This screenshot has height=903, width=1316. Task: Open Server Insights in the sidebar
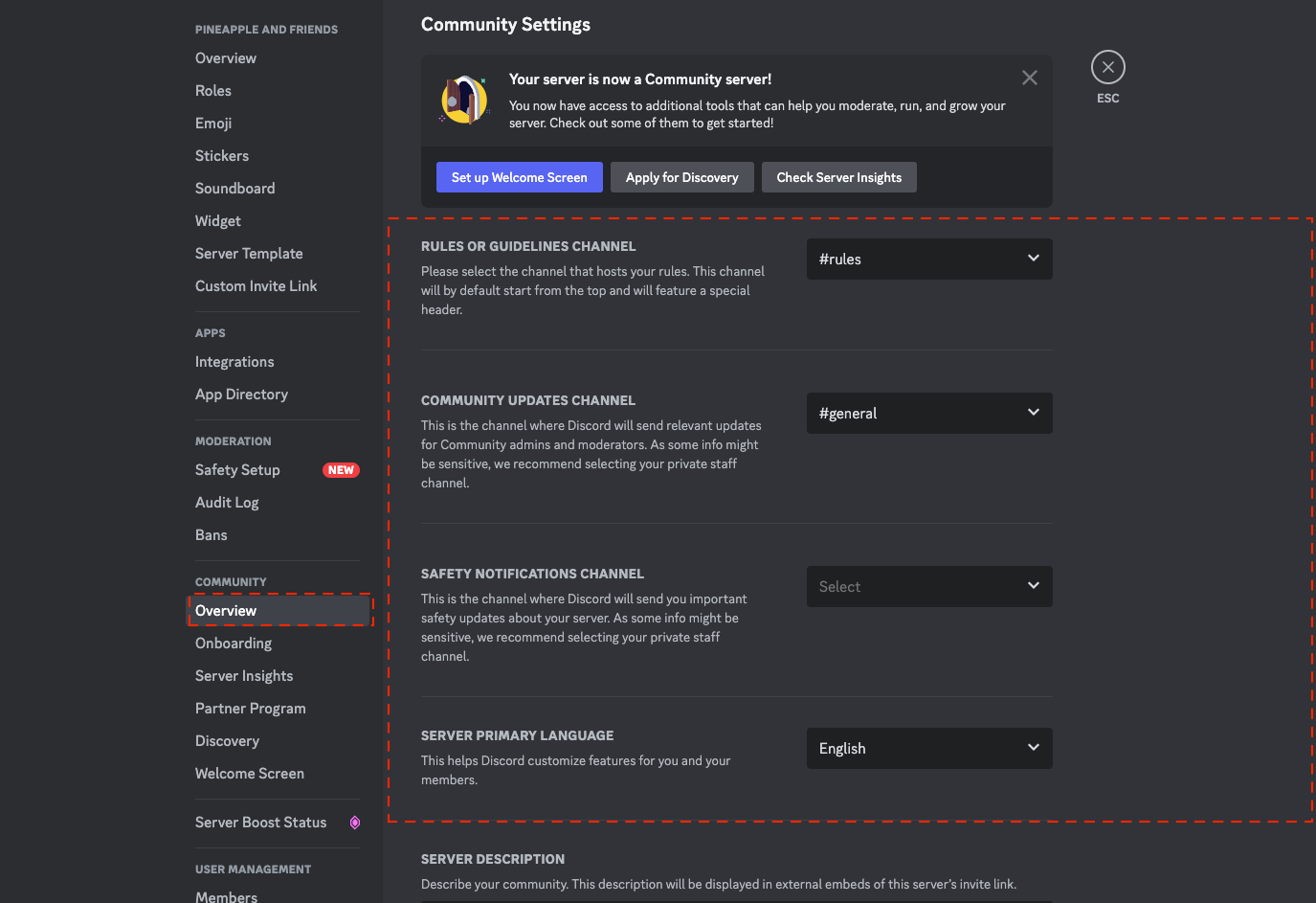click(x=244, y=675)
